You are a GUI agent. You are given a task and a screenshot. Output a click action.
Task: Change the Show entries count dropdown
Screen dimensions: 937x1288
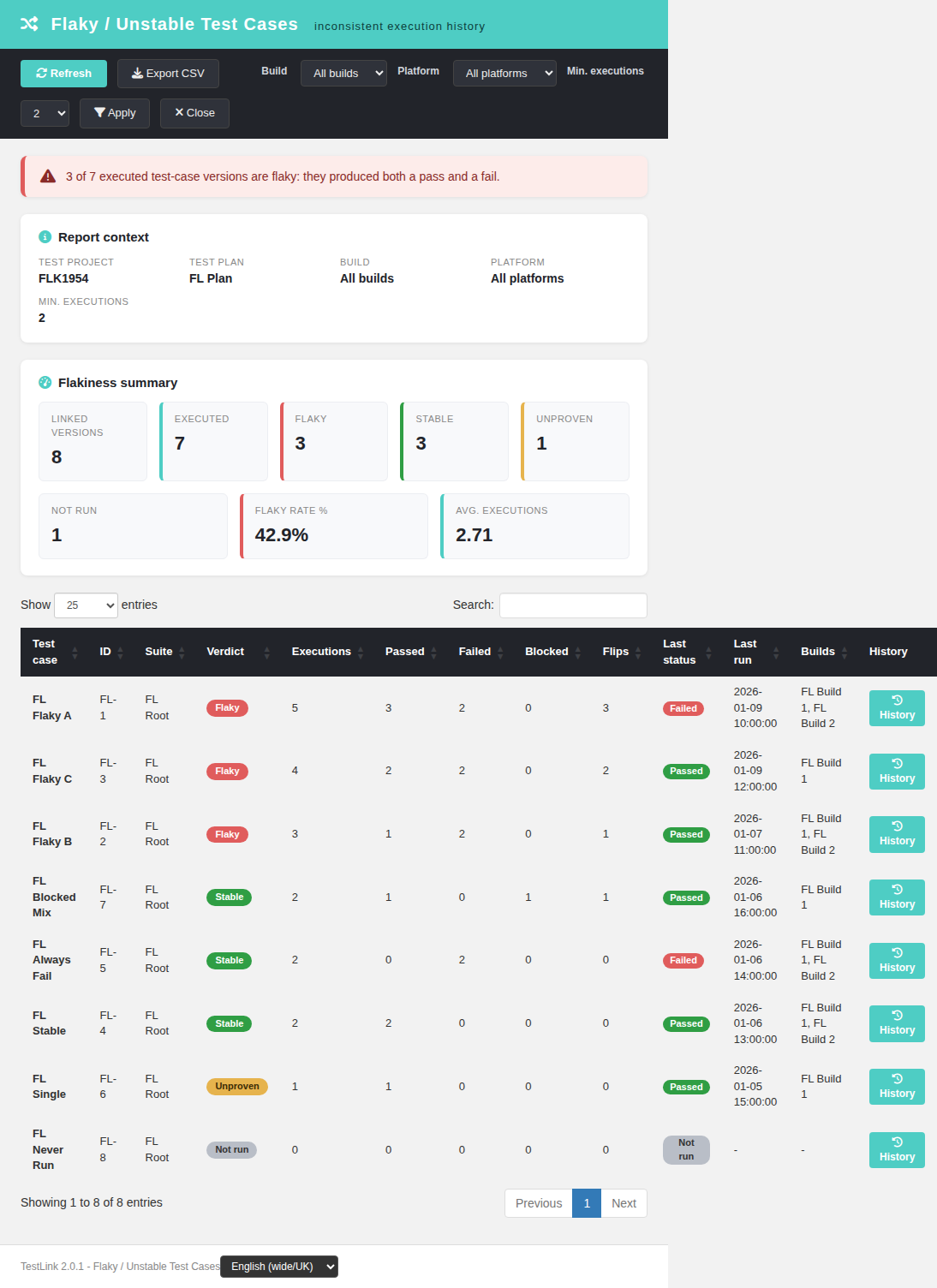pos(86,605)
